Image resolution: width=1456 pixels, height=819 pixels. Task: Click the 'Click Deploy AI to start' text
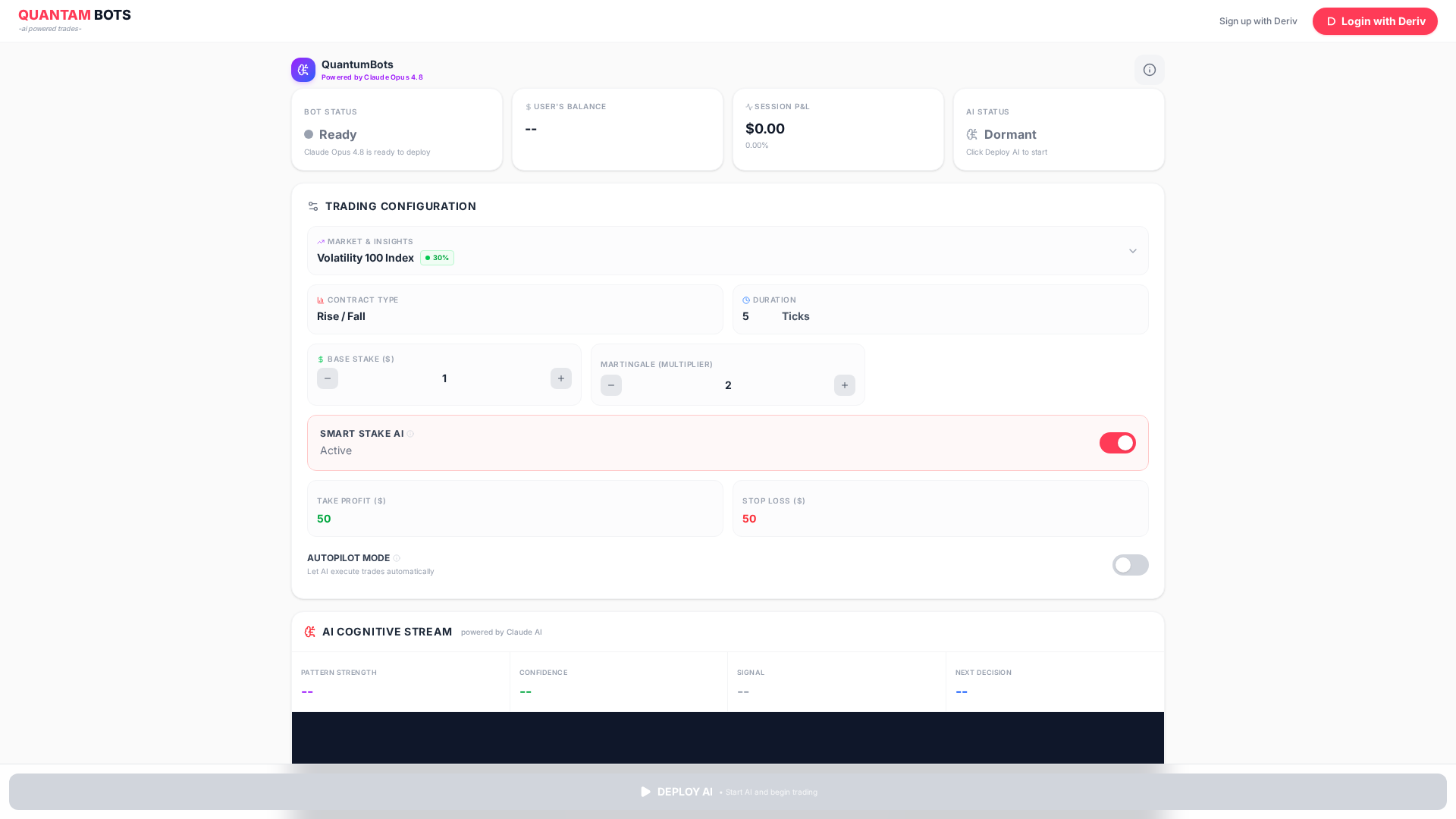point(1006,152)
